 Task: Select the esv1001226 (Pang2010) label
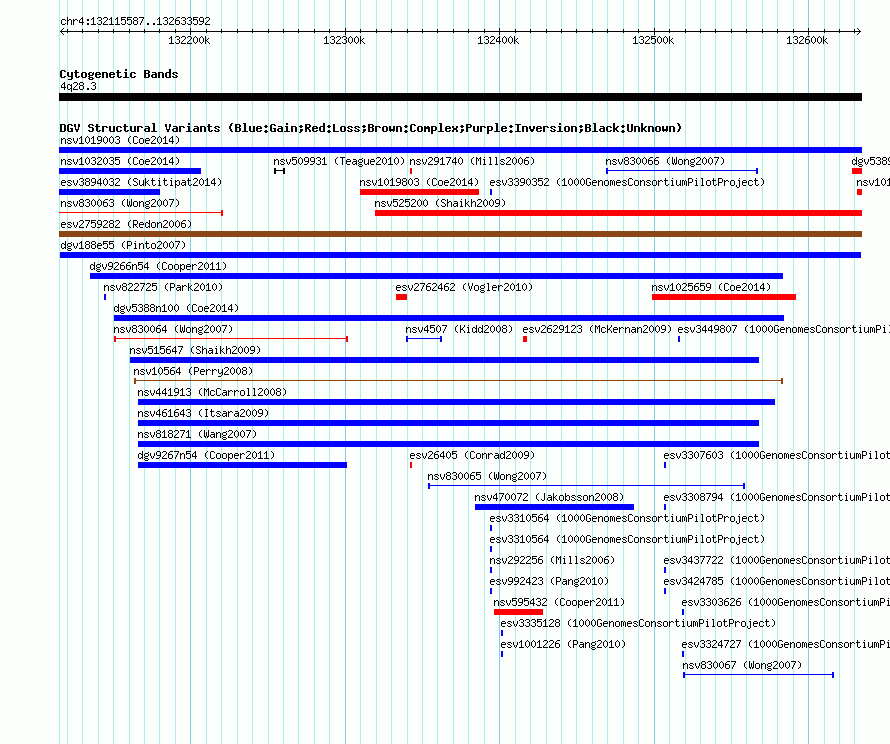click(x=563, y=644)
